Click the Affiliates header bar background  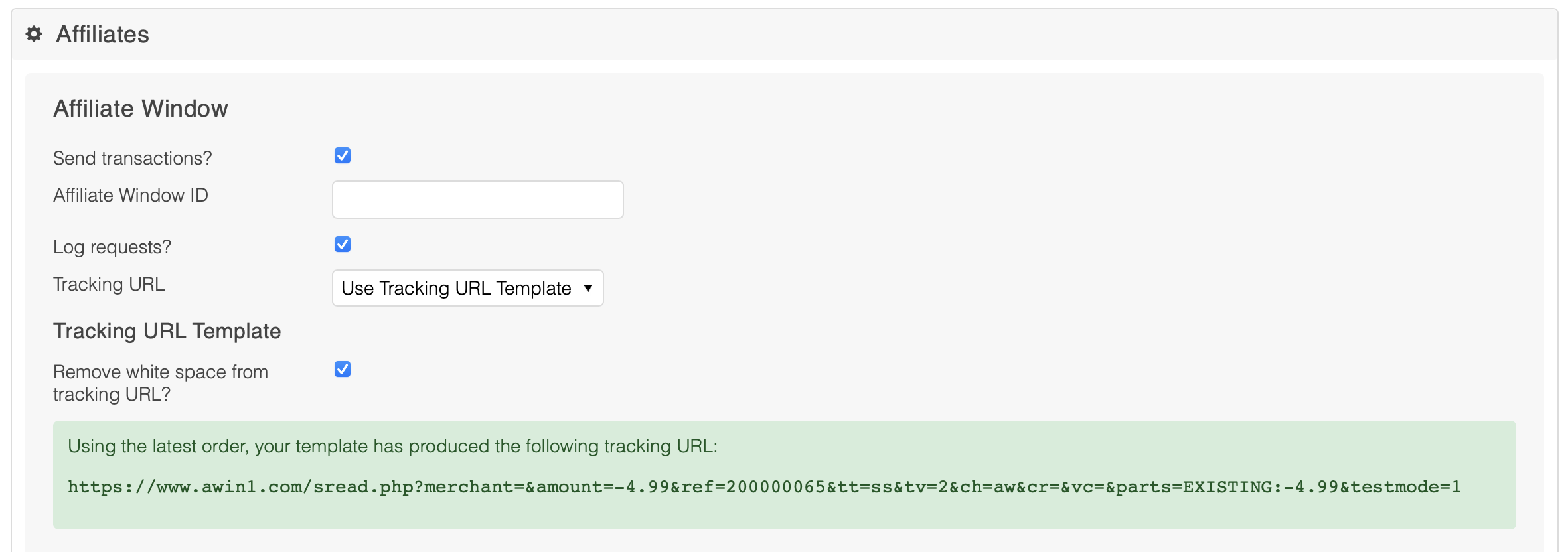[x=784, y=34]
